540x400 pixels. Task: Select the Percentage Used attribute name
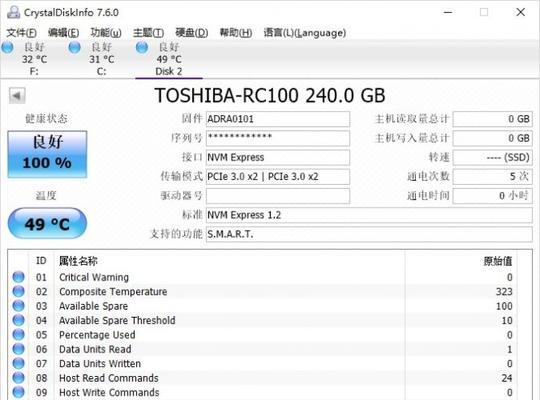coord(97,335)
